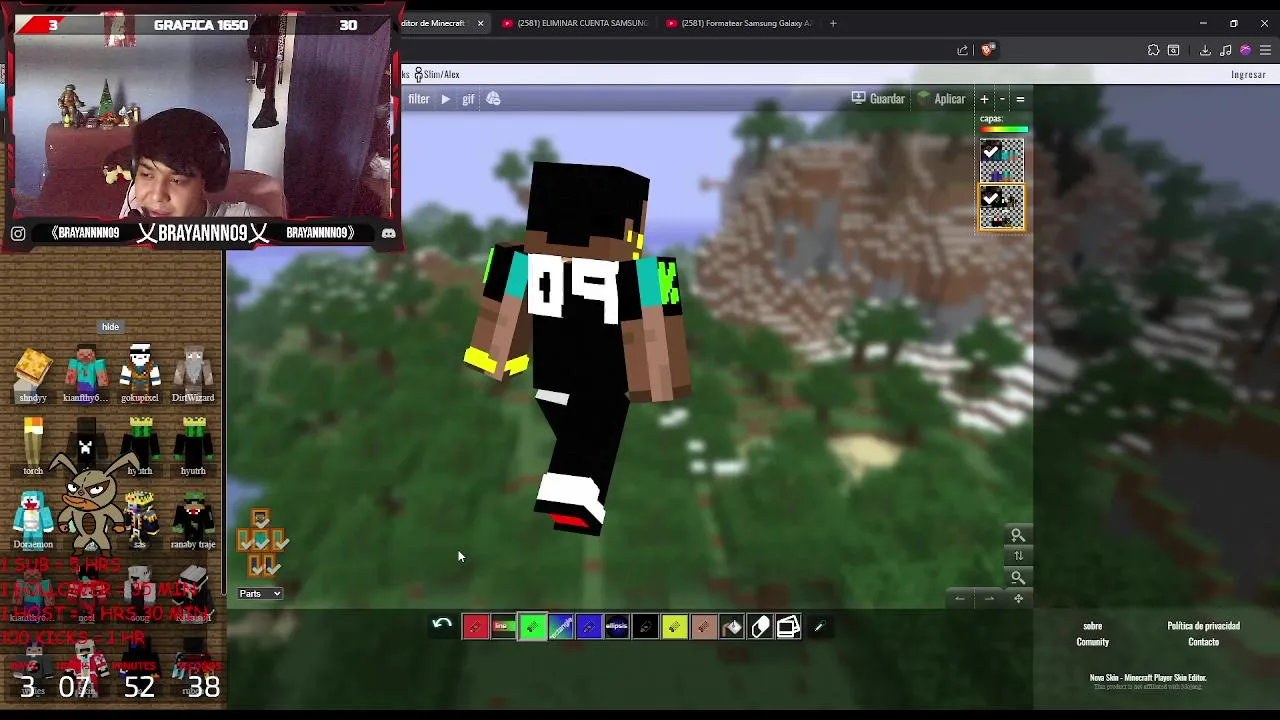Viewport: 1280px width, 720px height.
Task: Click the play animation icon
Action: (x=445, y=99)
